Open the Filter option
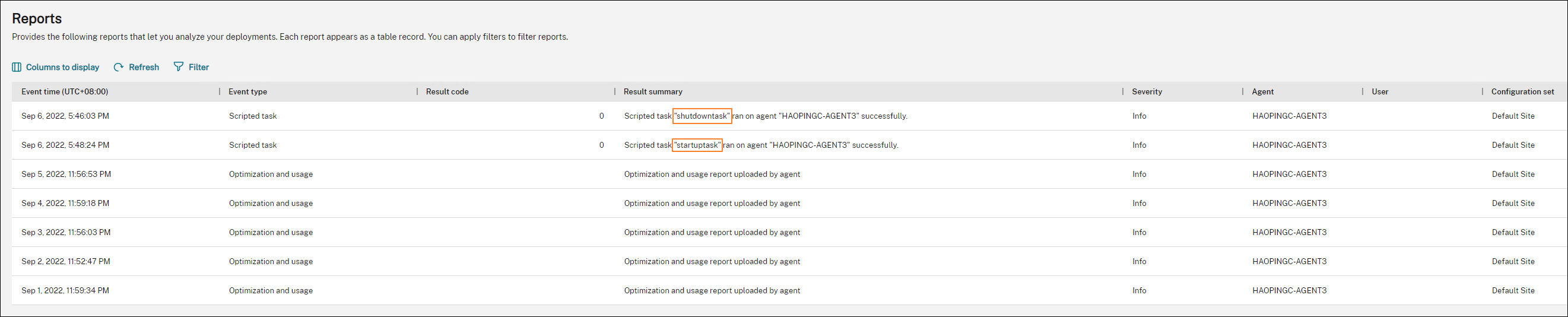The width and height of the screenshot is (1568, 317). (198, 67)
